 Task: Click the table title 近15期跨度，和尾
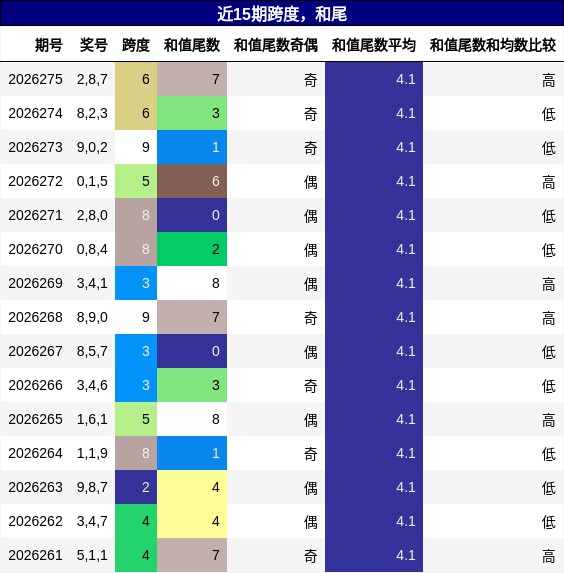pyautogui.click(x=282, y=14)
